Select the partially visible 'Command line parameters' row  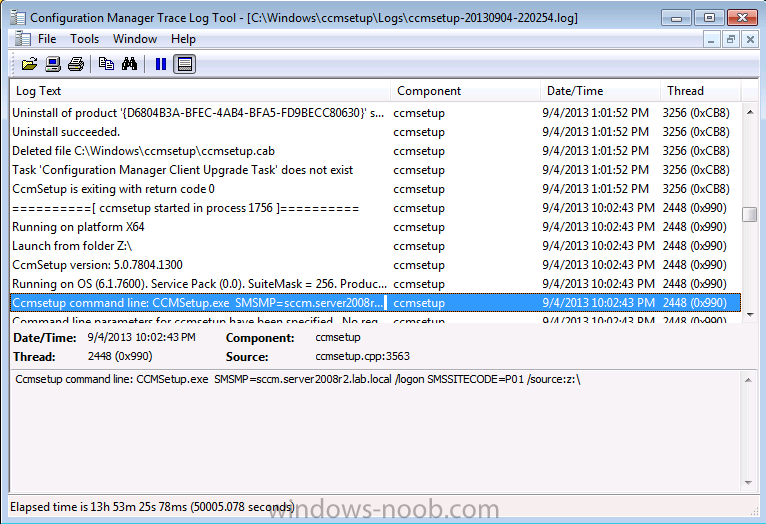click(375, 319)
